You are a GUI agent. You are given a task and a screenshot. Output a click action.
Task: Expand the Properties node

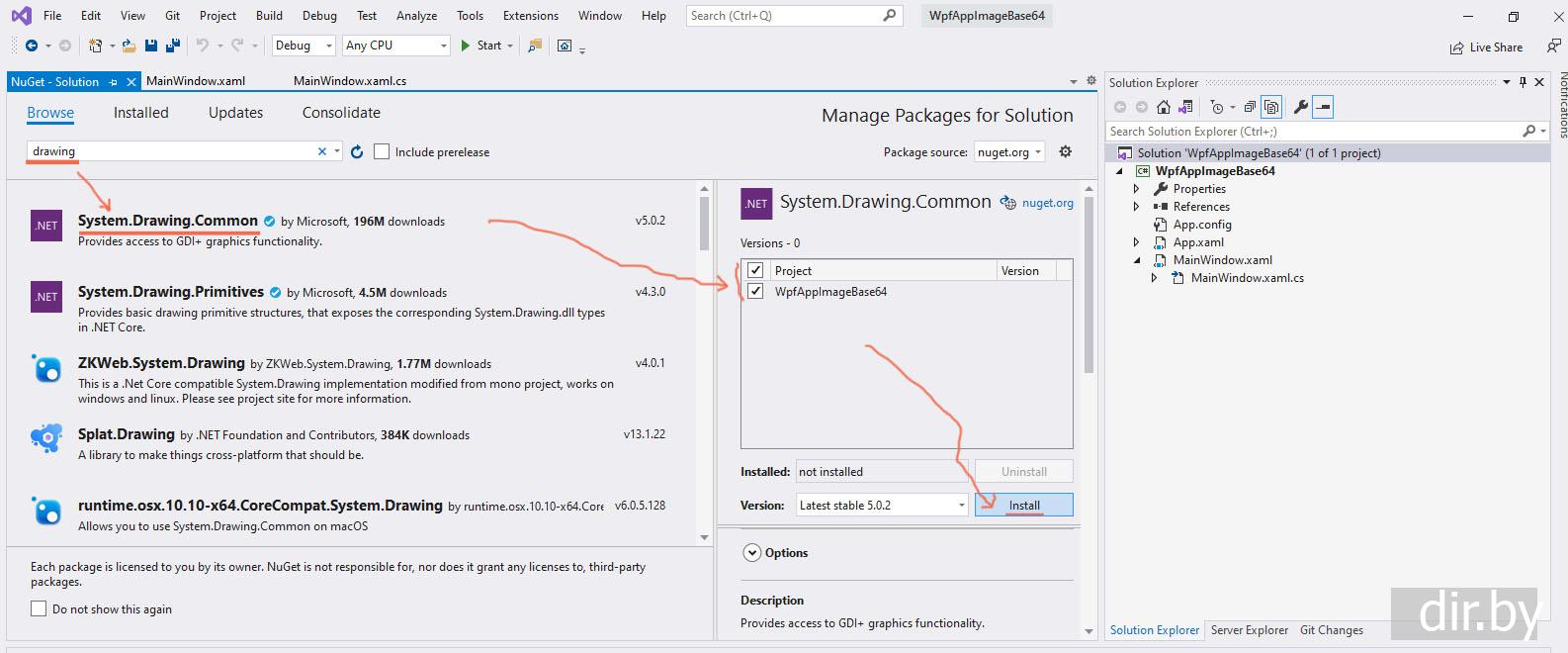click(1136, 189)
